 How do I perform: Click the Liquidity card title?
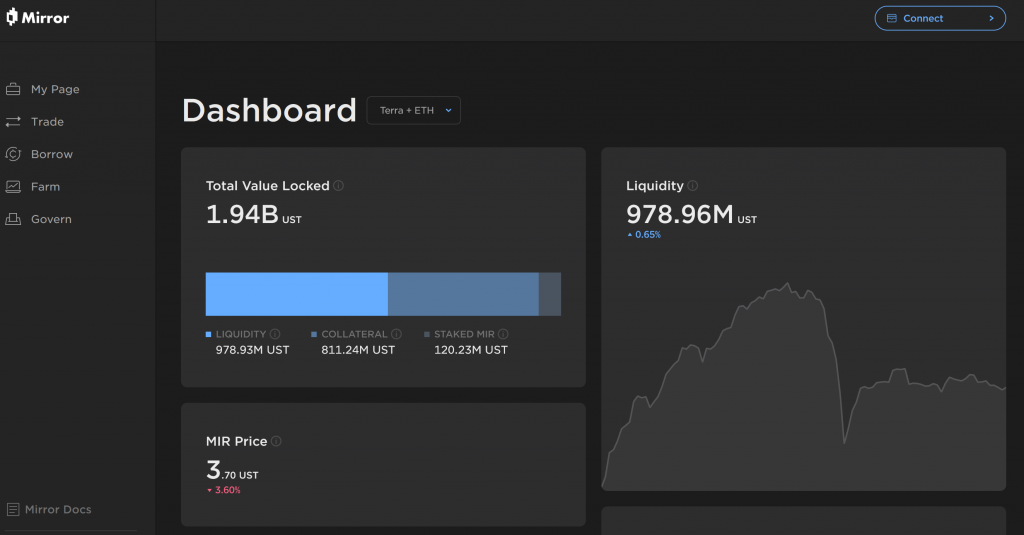[654, 186]
